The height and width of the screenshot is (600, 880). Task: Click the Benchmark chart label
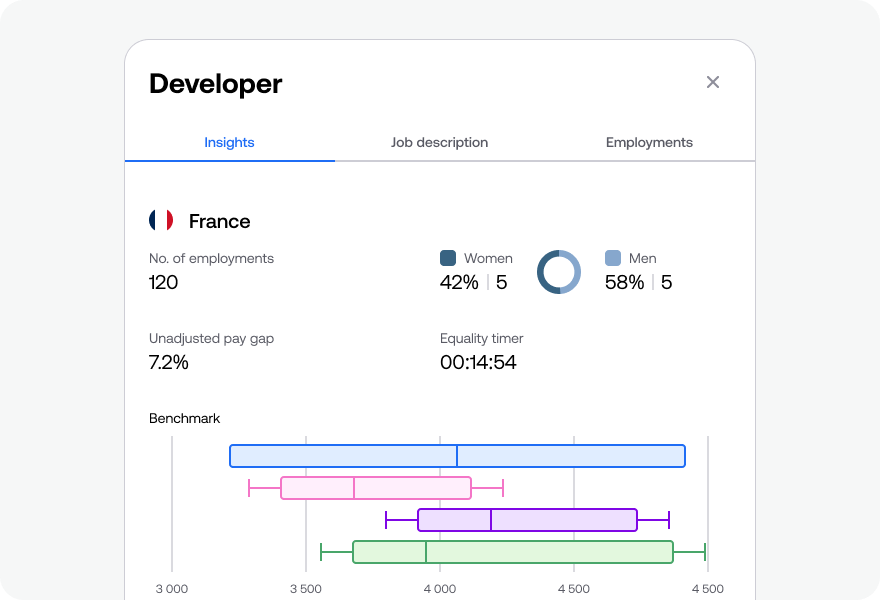(x=185, y=419)
